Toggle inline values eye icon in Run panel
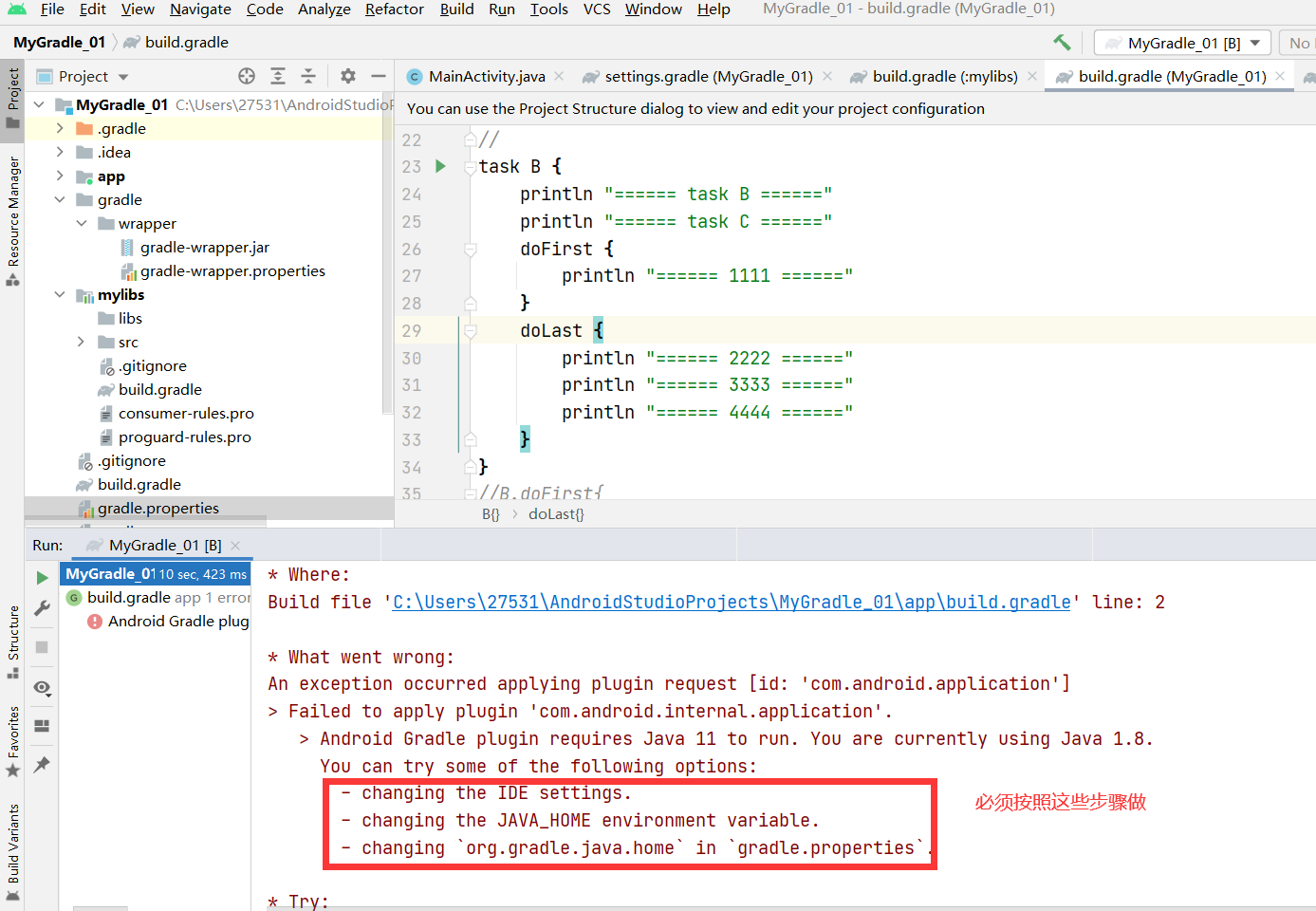The width and height of the screenshot is (1316, 911). (41, 687)
